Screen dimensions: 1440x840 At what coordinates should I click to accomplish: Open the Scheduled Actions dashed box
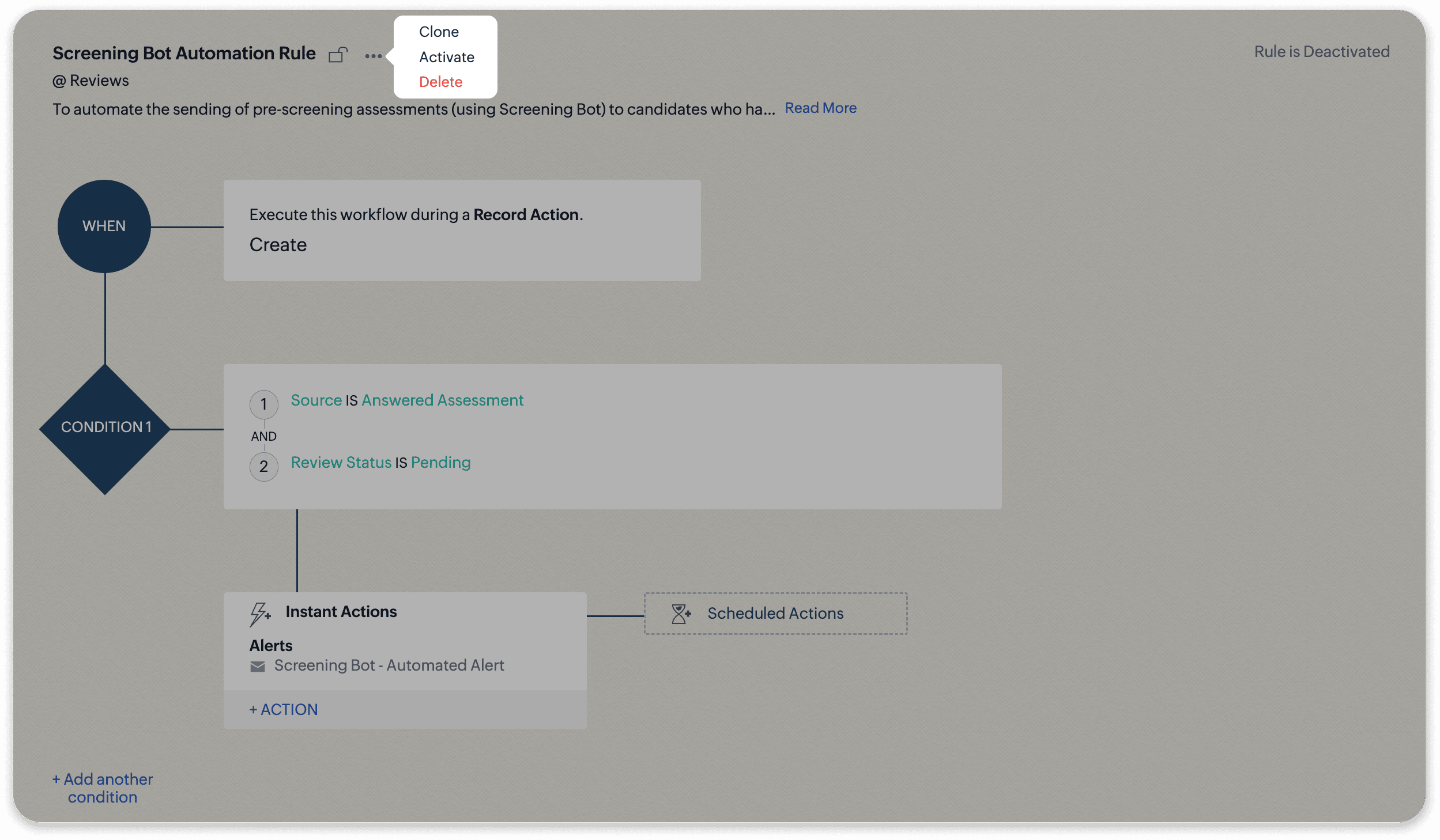click(775, 614)
